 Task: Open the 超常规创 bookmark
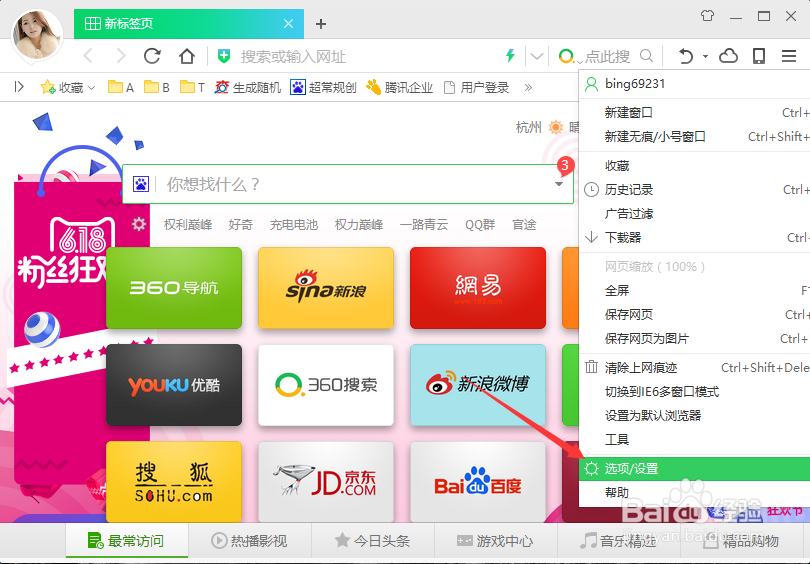tap(323, 87)
